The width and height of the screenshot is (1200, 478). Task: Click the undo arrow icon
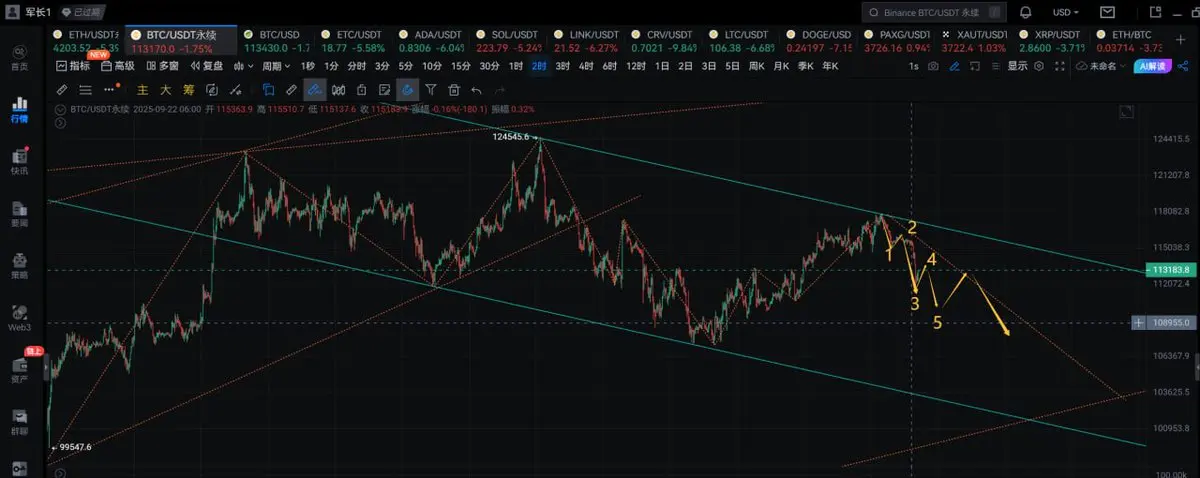(x=476, y=89)
